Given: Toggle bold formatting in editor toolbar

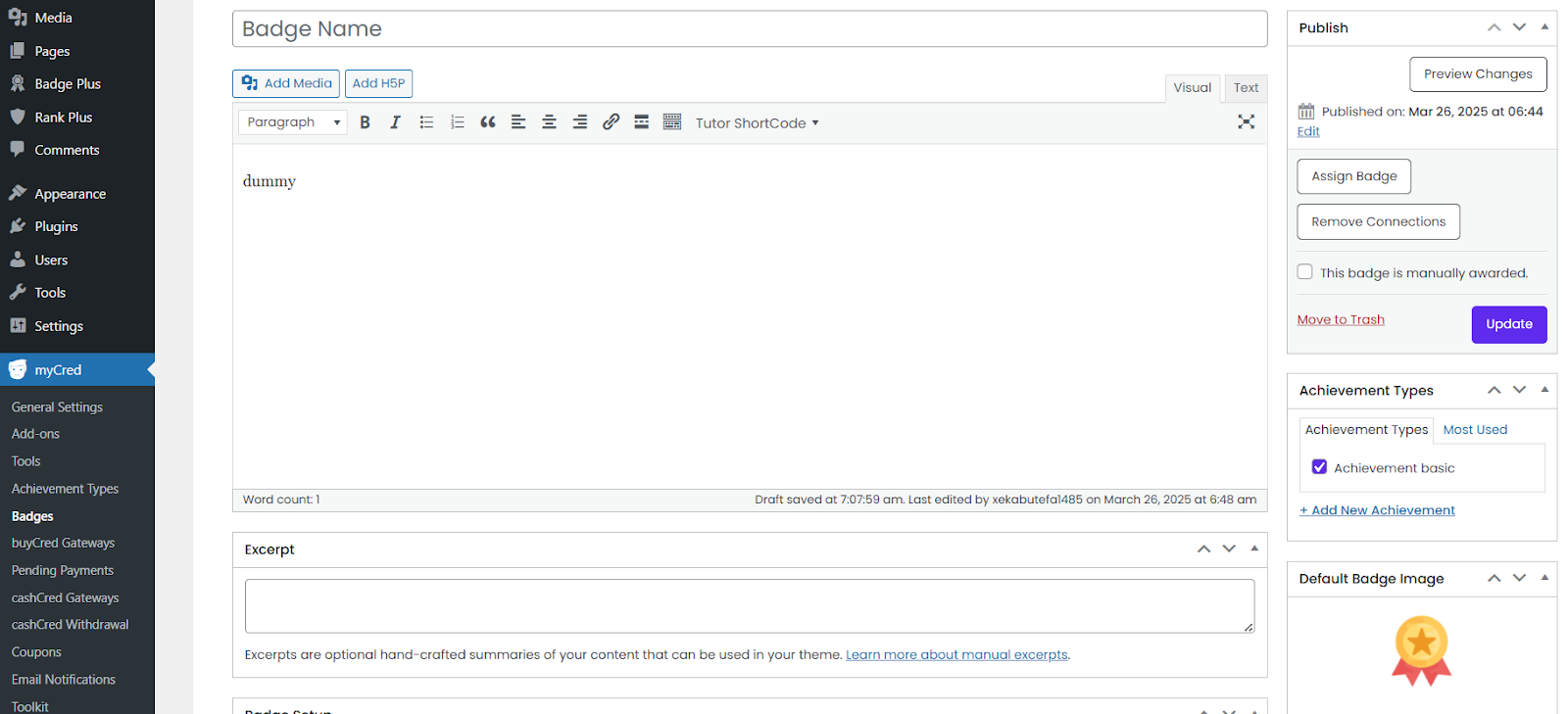Looking at the screenshot, I should (x=365, y=122).
